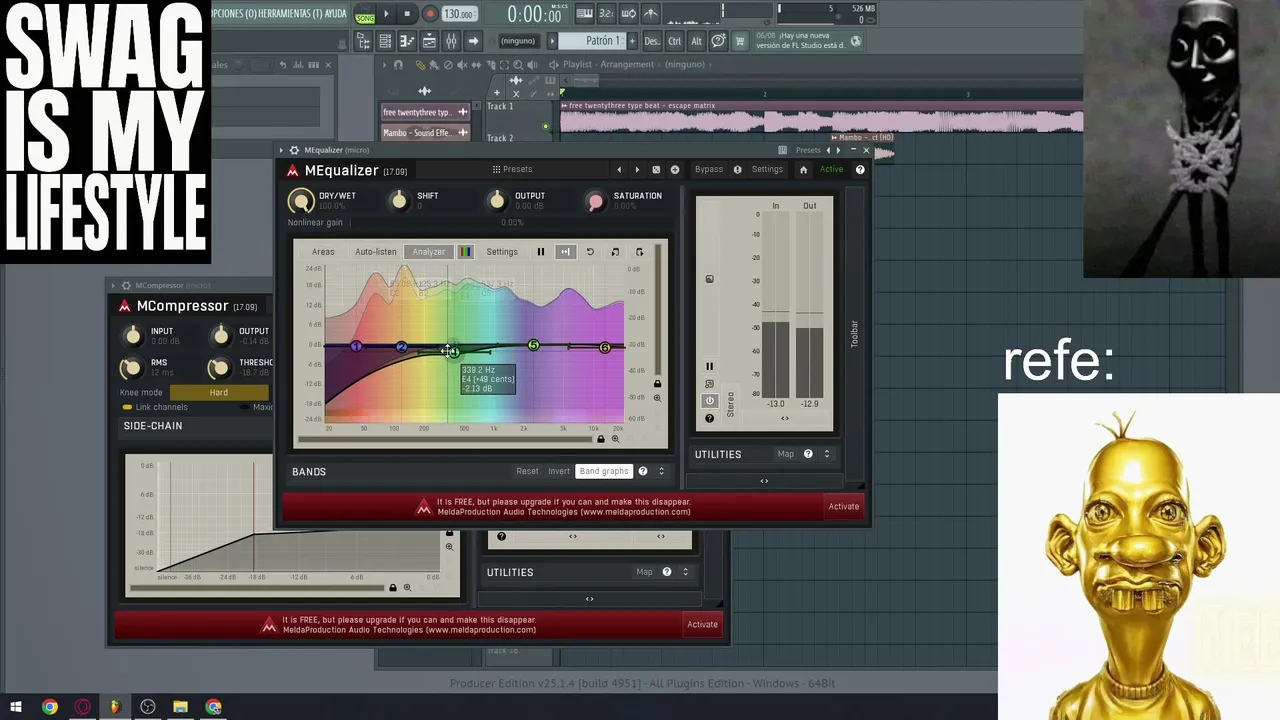The image size is (1280, 720).
Task: Toggle the meter power button
Action: click(x=709, y=400)
